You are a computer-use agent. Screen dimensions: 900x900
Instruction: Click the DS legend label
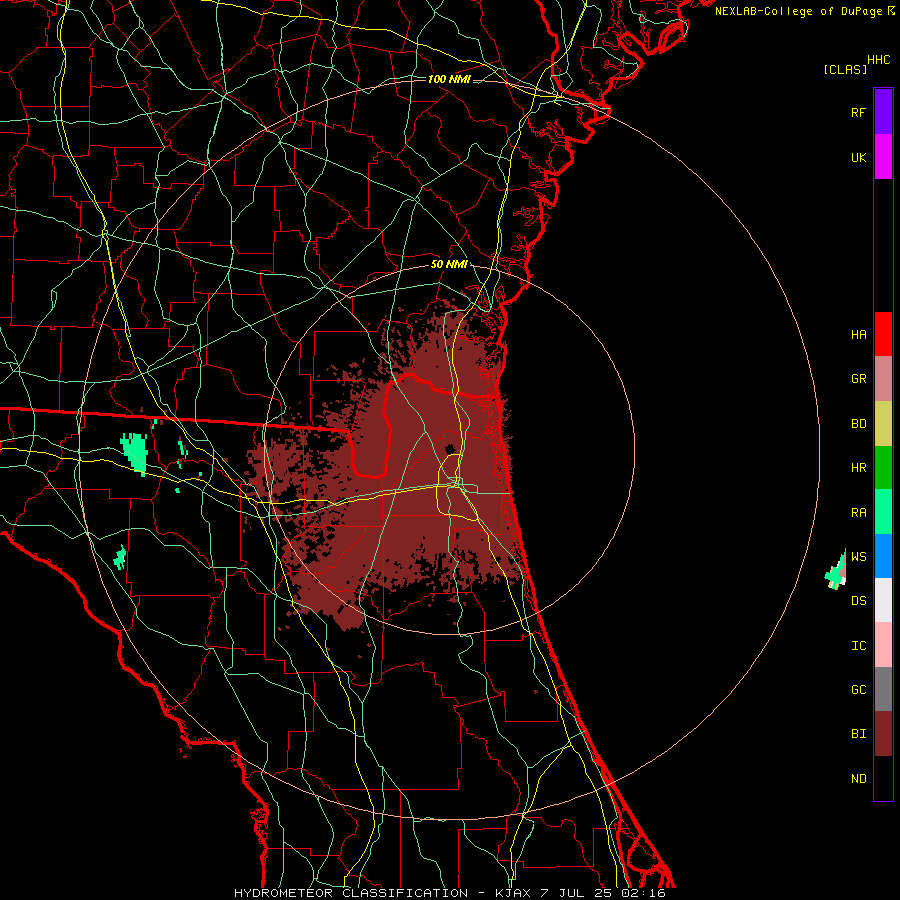(858, 601)
